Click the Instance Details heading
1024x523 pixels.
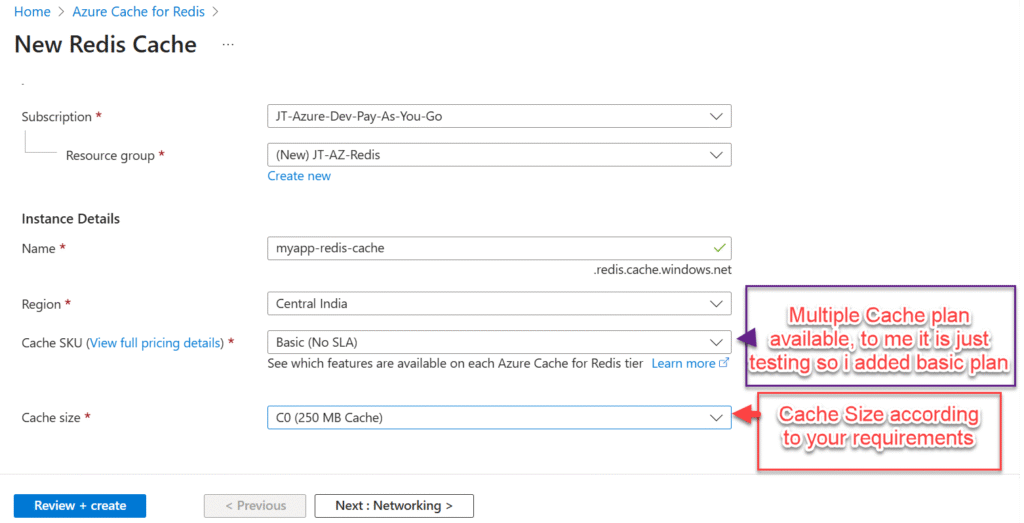[71, 219]
